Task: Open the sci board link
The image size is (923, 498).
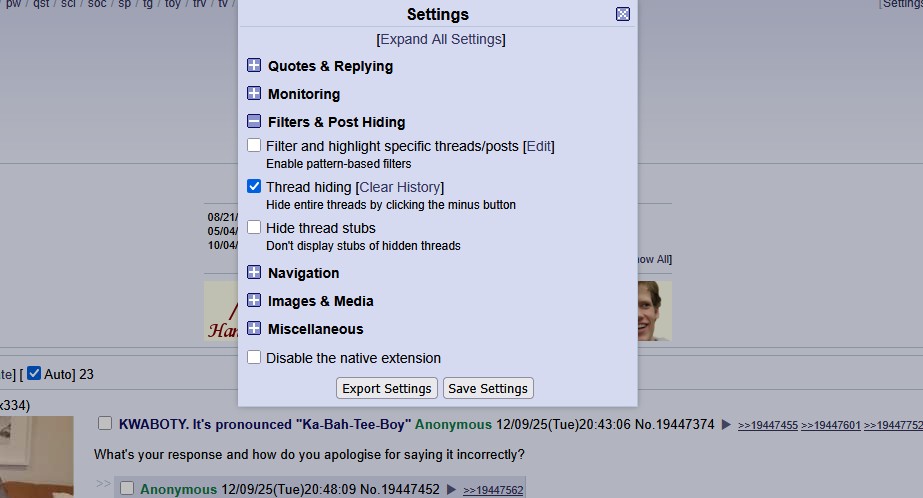Action: 68,4
